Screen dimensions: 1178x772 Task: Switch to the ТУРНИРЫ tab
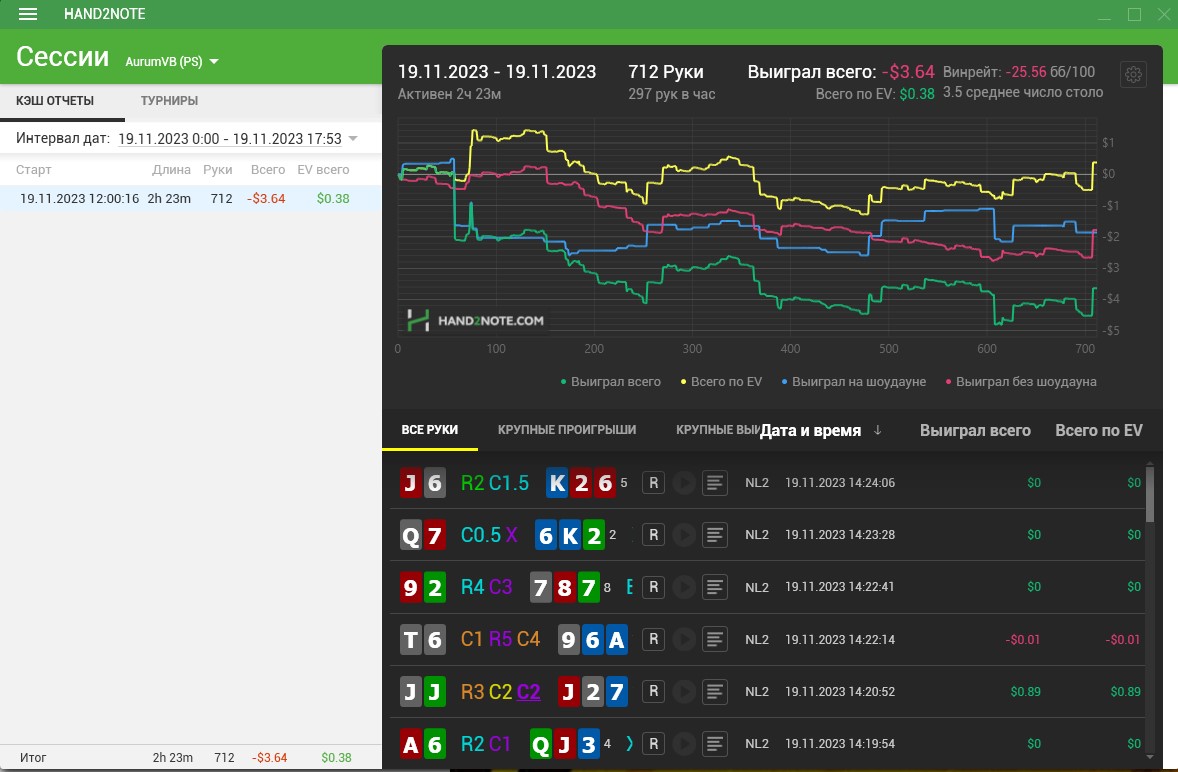(x=169, y=101)
